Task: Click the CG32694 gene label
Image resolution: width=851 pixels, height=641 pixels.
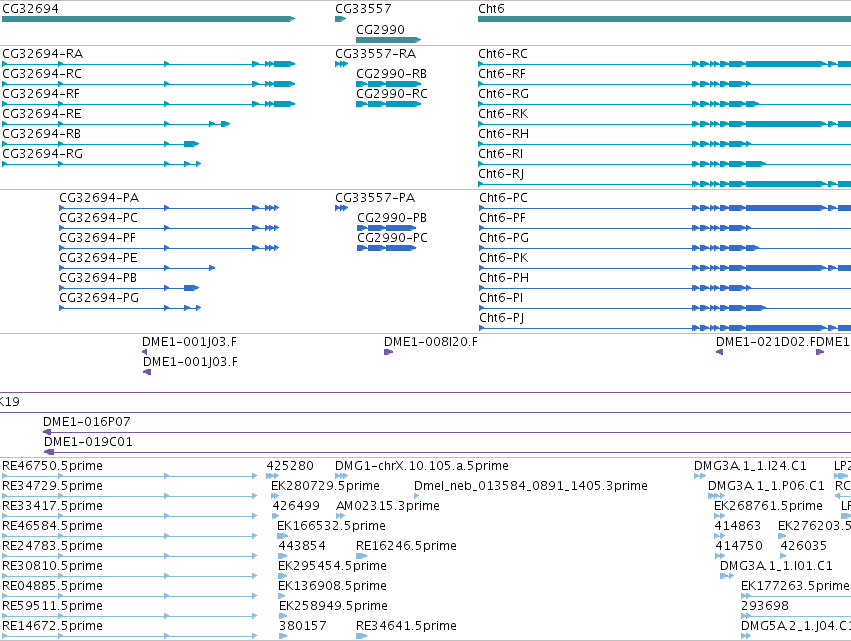Action: pyautogui.click(x=30, y=9)
